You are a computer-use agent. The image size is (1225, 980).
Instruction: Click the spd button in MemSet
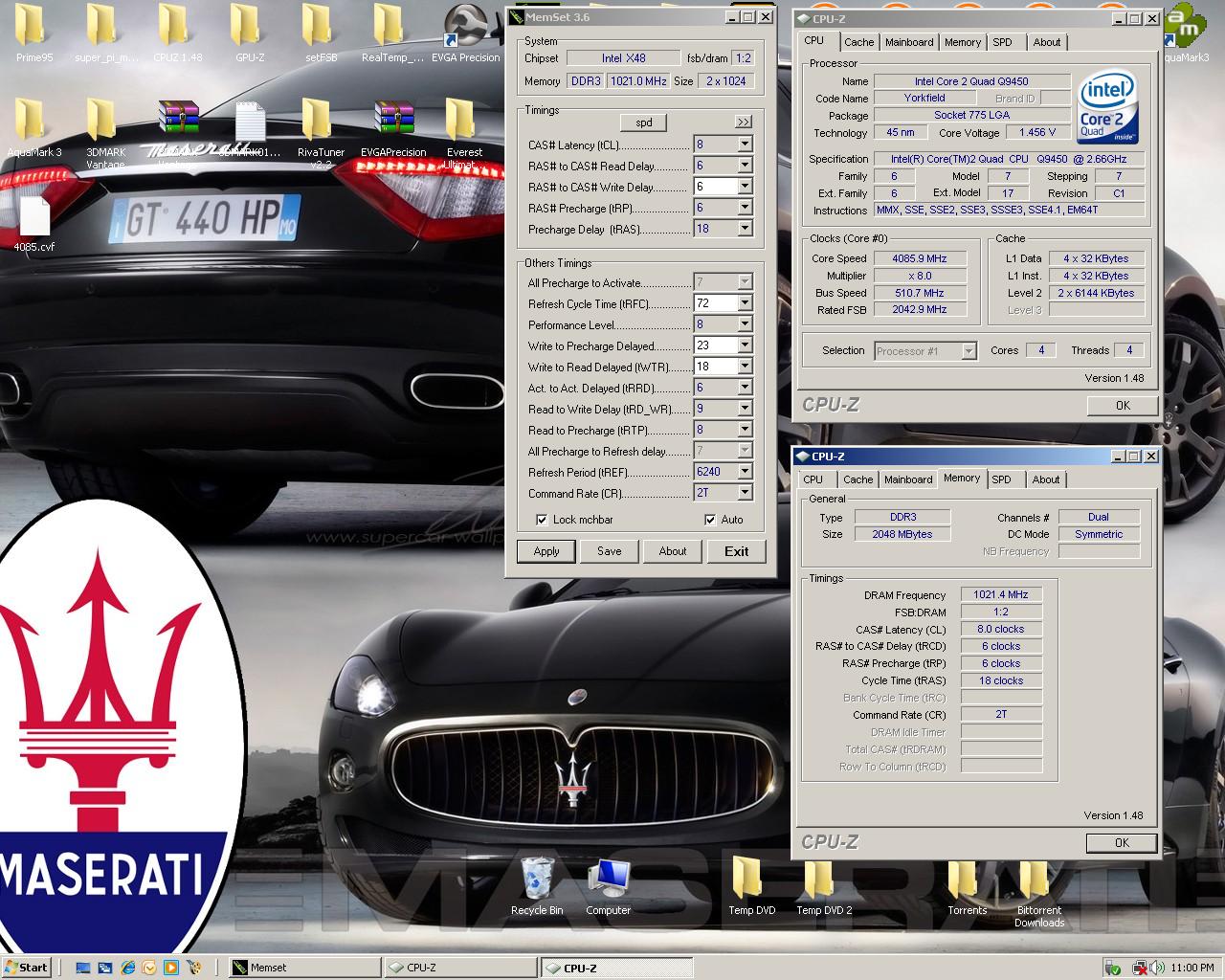pyautogui.click(x=644, y=122)
